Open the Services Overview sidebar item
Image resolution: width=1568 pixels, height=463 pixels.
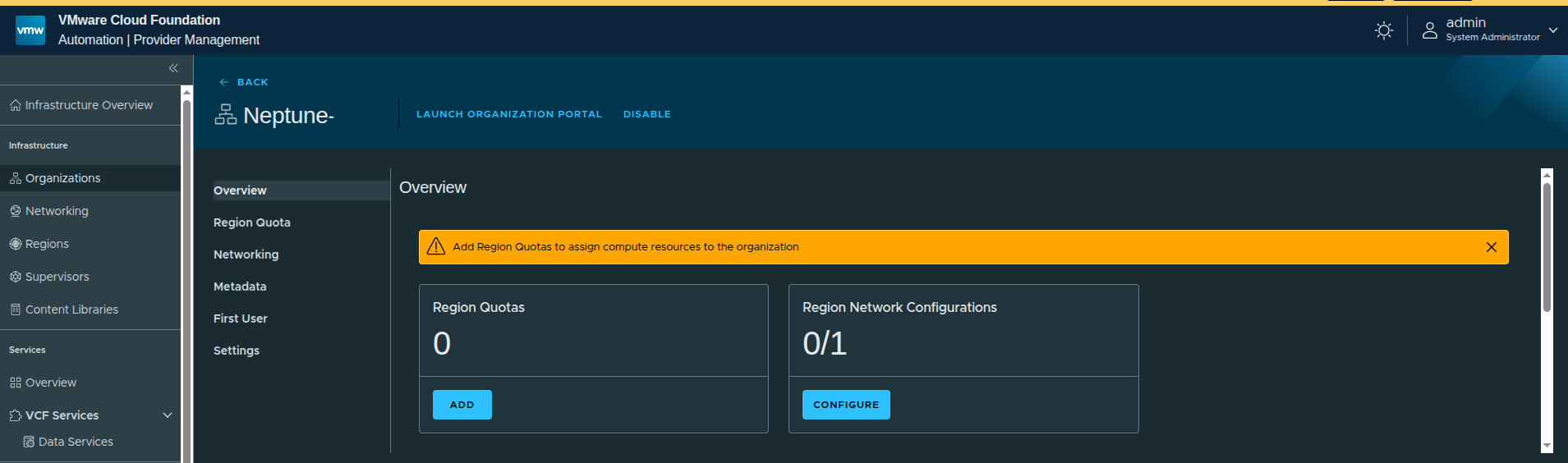pyautogui.click(x=50, y=383)
